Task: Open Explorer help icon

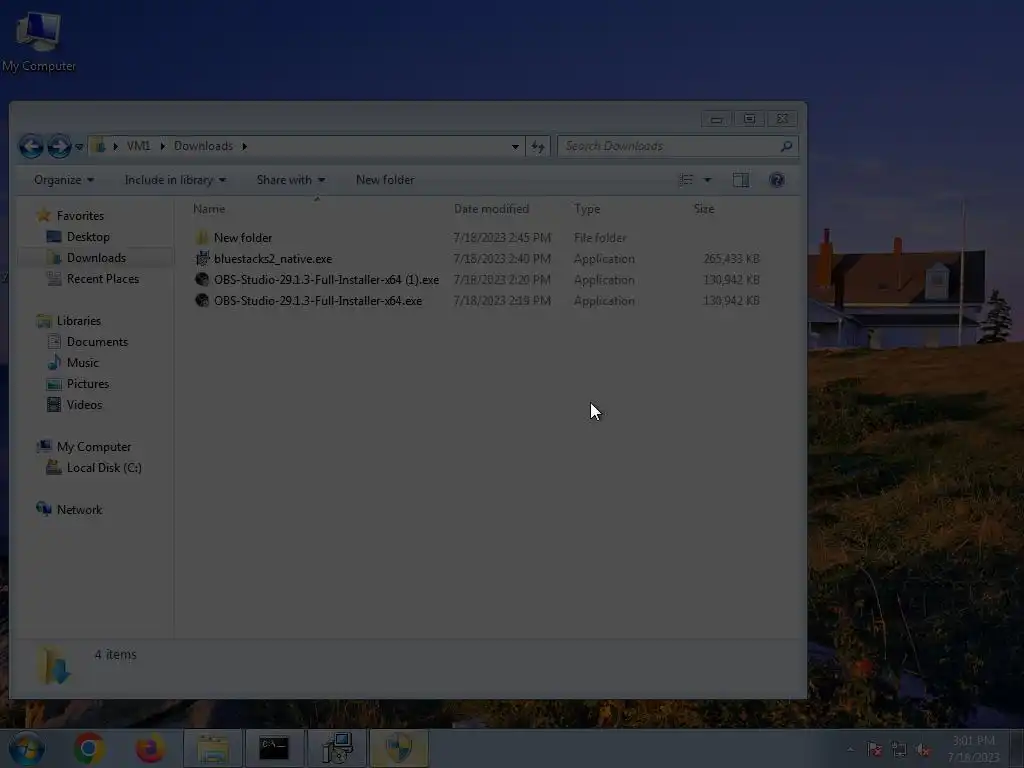Action: 776,180
